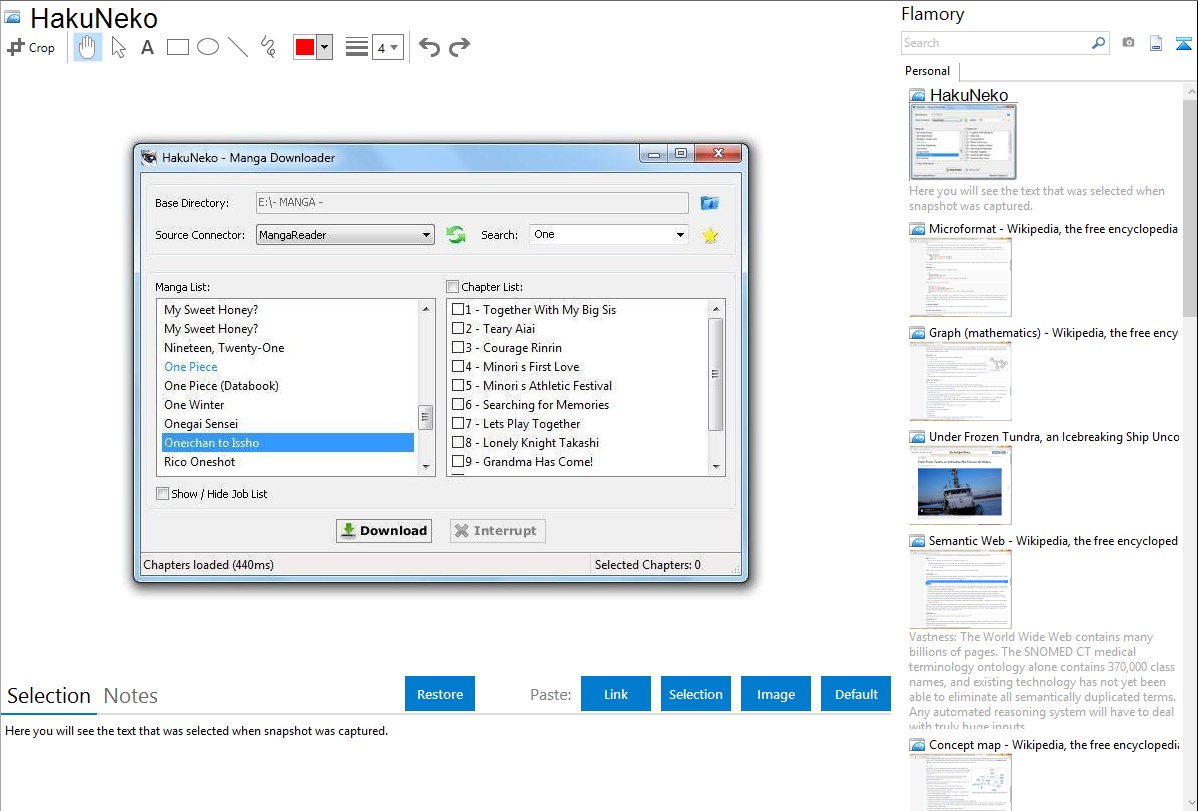This screenshot has height=811, width=1198.
Task: Paste as Link button
Action: (616, 693)
